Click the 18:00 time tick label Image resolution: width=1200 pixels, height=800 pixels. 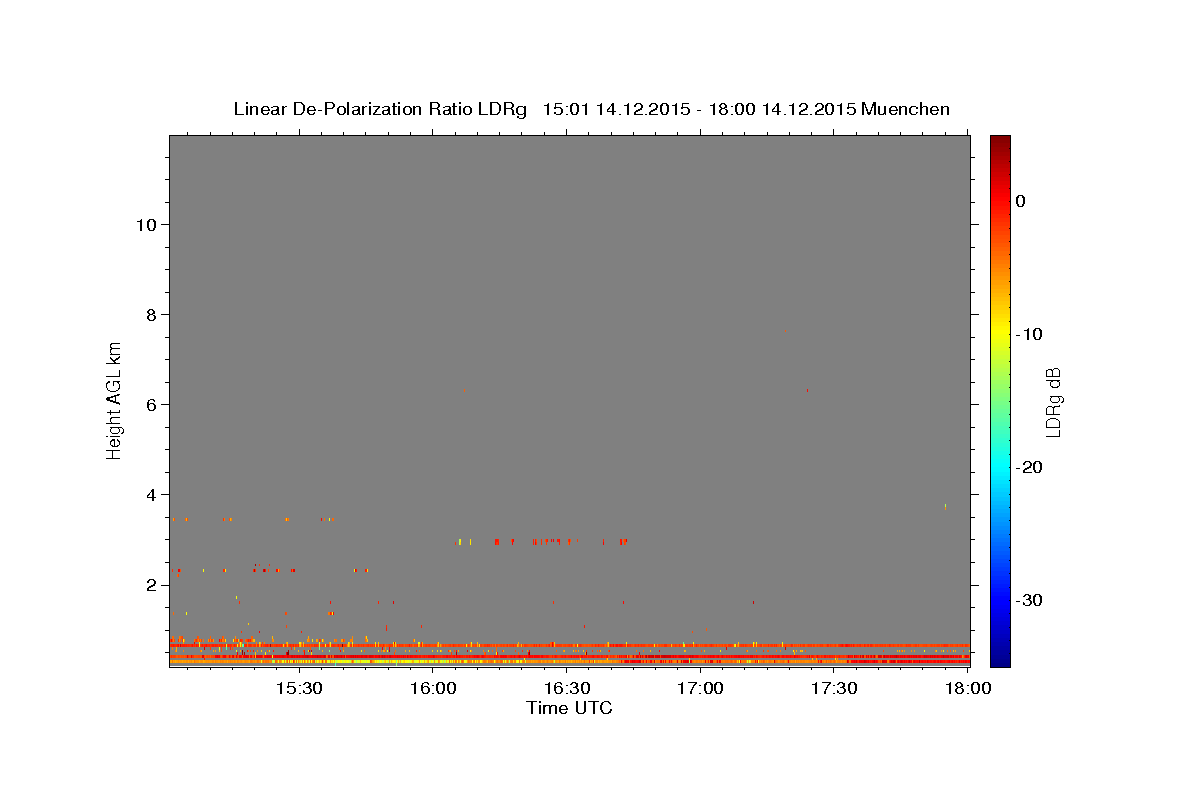tap(969, 689)
